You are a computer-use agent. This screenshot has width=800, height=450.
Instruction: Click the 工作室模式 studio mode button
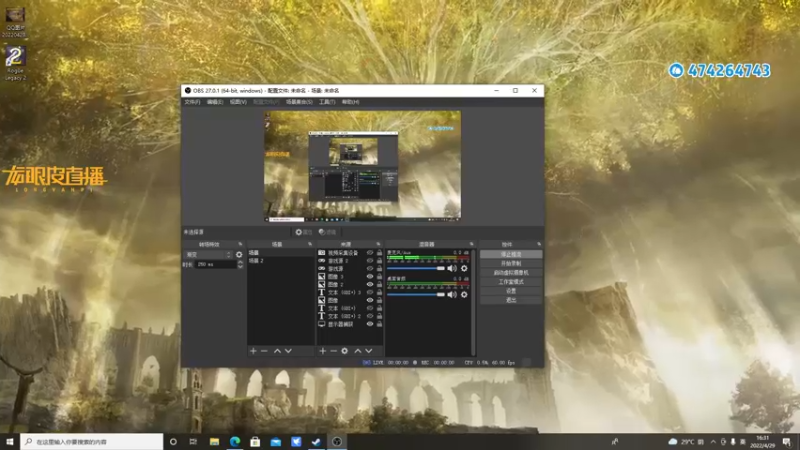pyautogui.click(x=511, y=282)
